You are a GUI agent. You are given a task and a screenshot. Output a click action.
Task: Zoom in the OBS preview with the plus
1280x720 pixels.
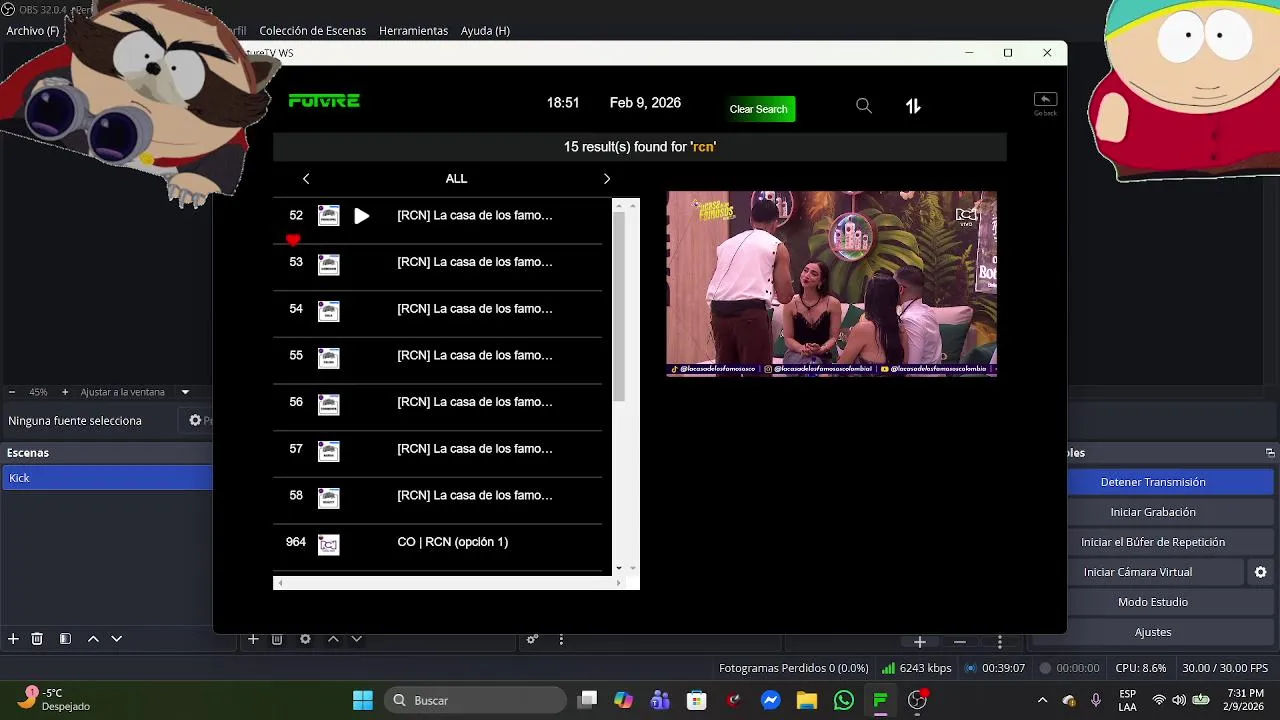(65, 392)
